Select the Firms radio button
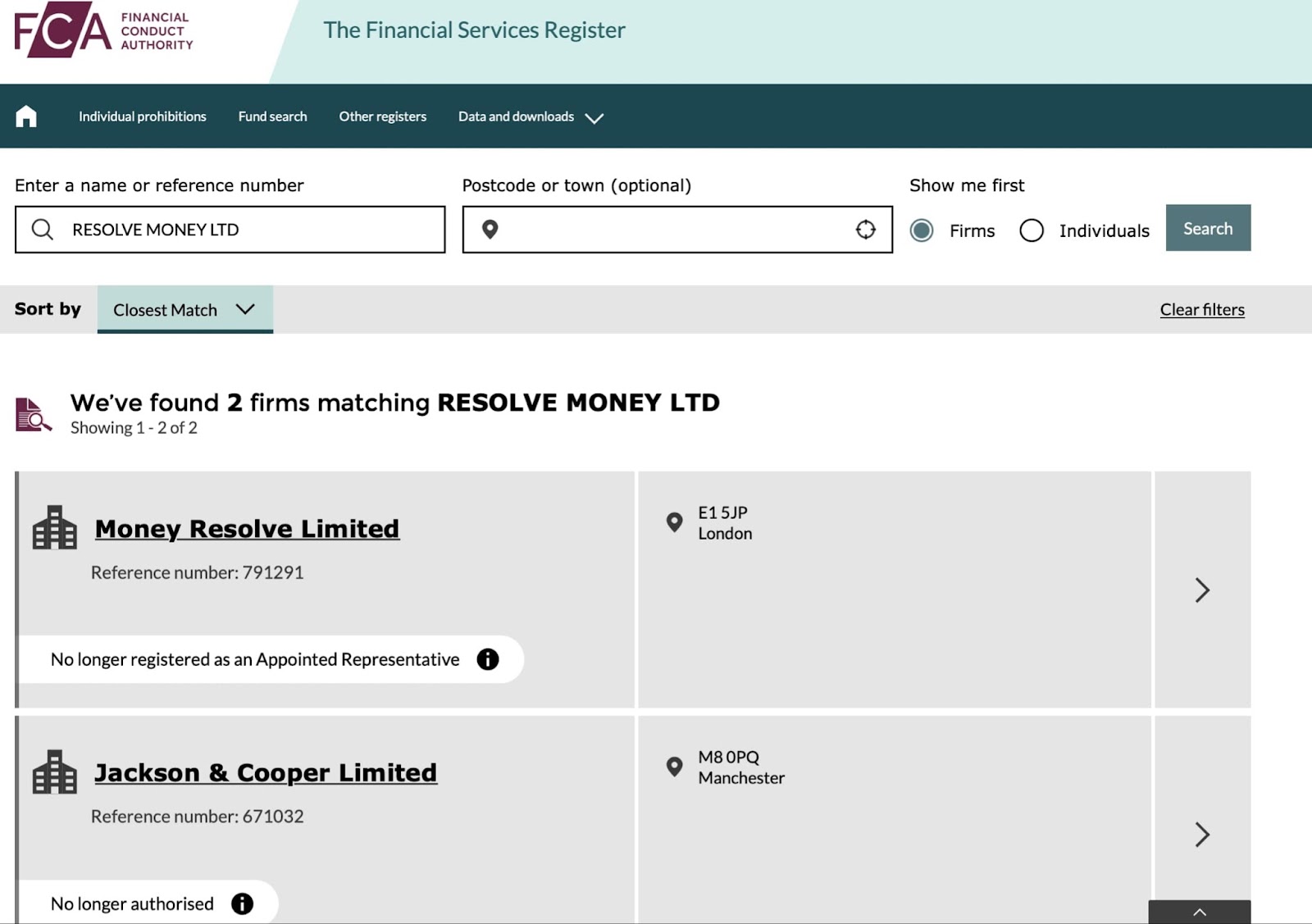The width and height of the screenshot is (1312, 924). pyautogui.click(x=922, y=230)
